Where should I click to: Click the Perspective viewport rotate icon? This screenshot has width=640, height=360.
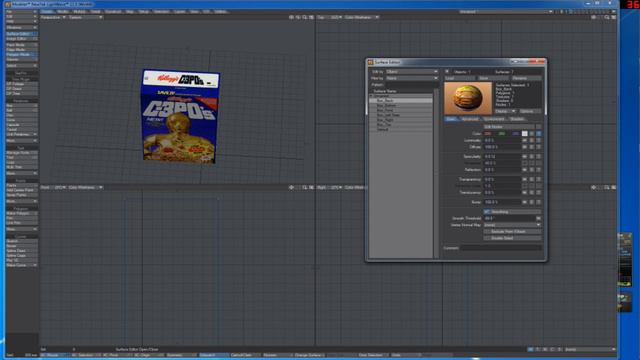298,18
